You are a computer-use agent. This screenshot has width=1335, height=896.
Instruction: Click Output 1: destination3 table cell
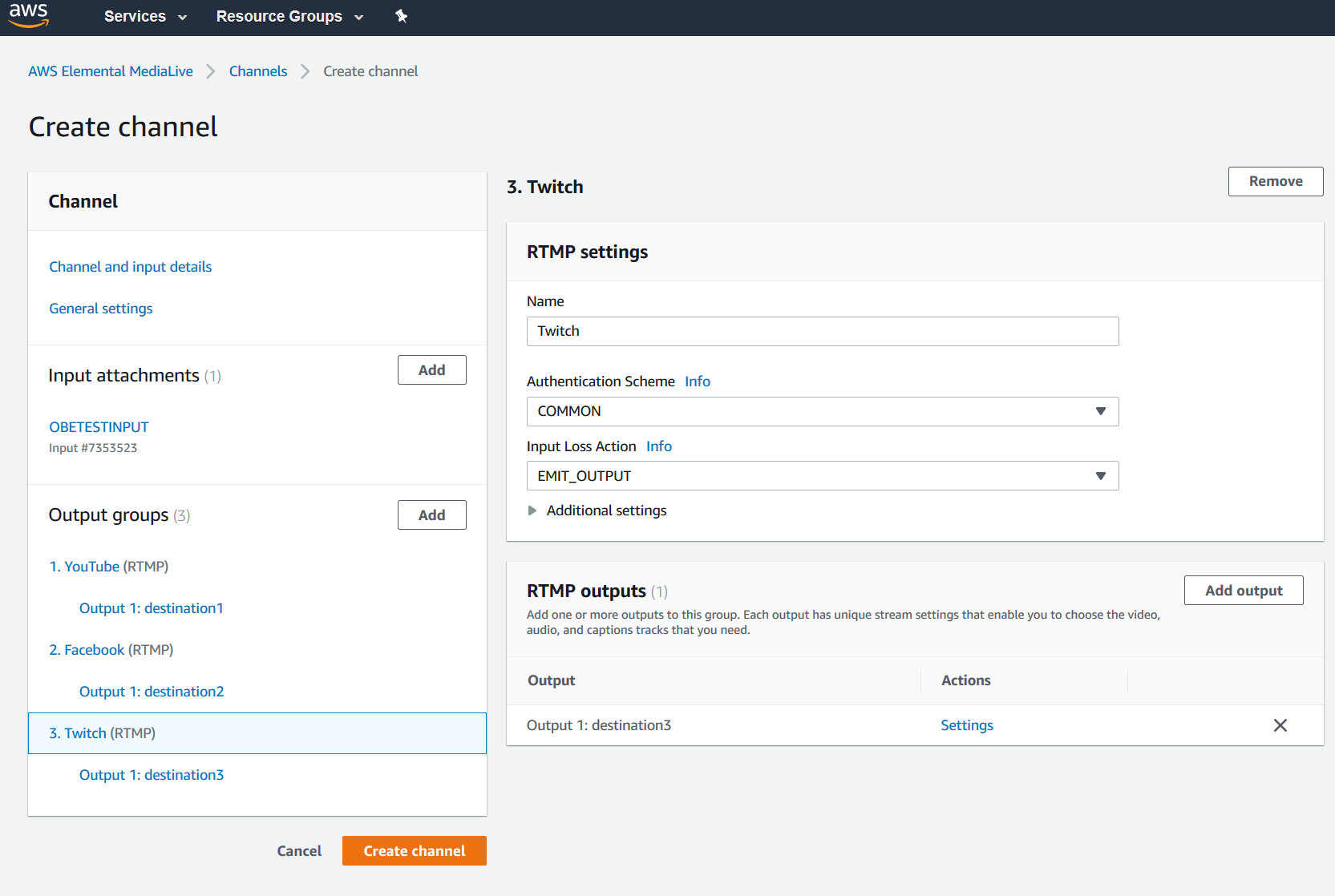pos(599,725)
